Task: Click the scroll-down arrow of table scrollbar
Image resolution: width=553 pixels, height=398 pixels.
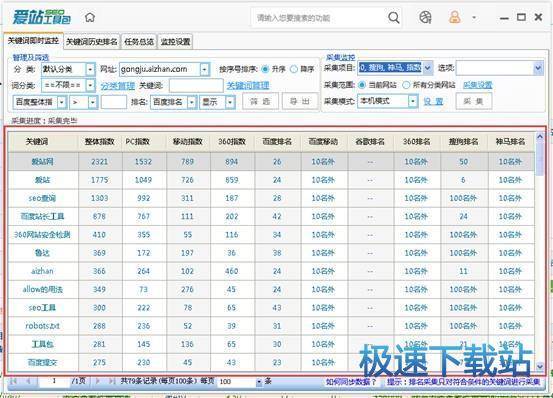Action: (x=540, y=367)
